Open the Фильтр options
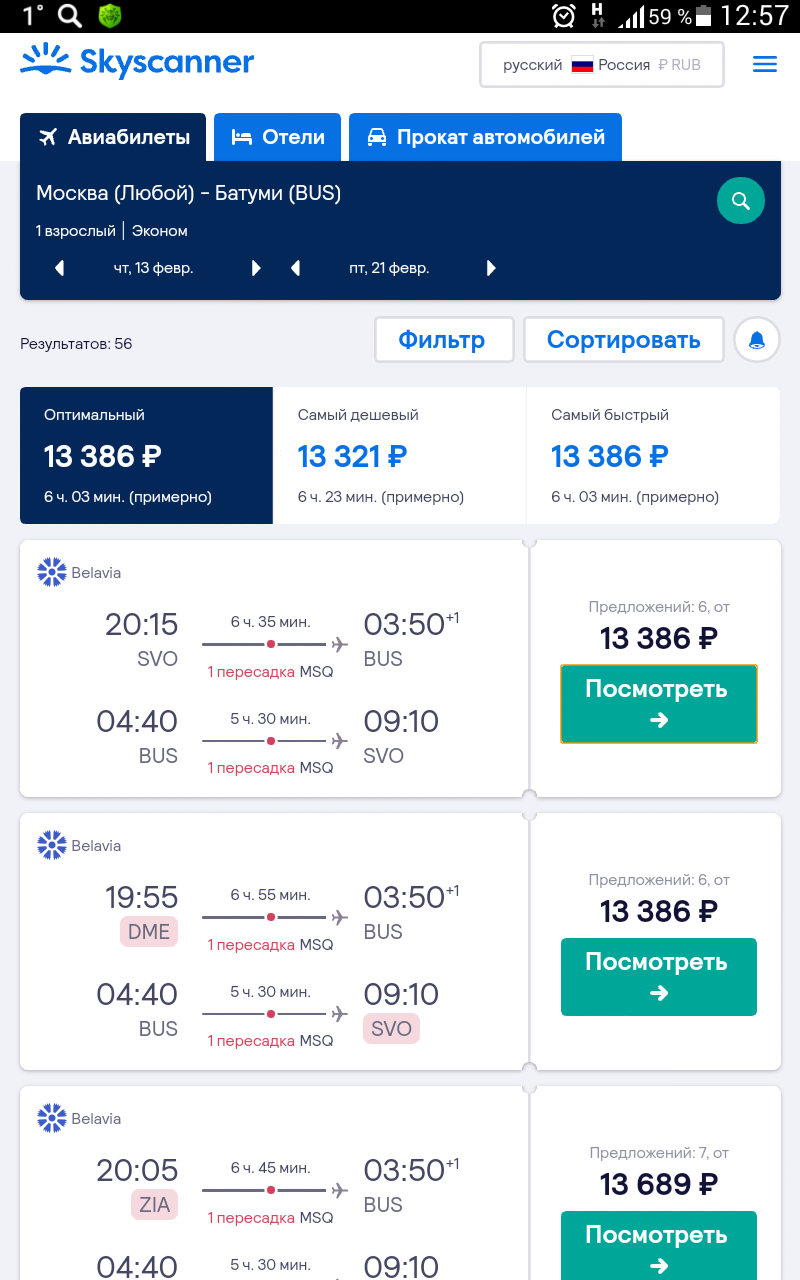 [x=442, y=340]
